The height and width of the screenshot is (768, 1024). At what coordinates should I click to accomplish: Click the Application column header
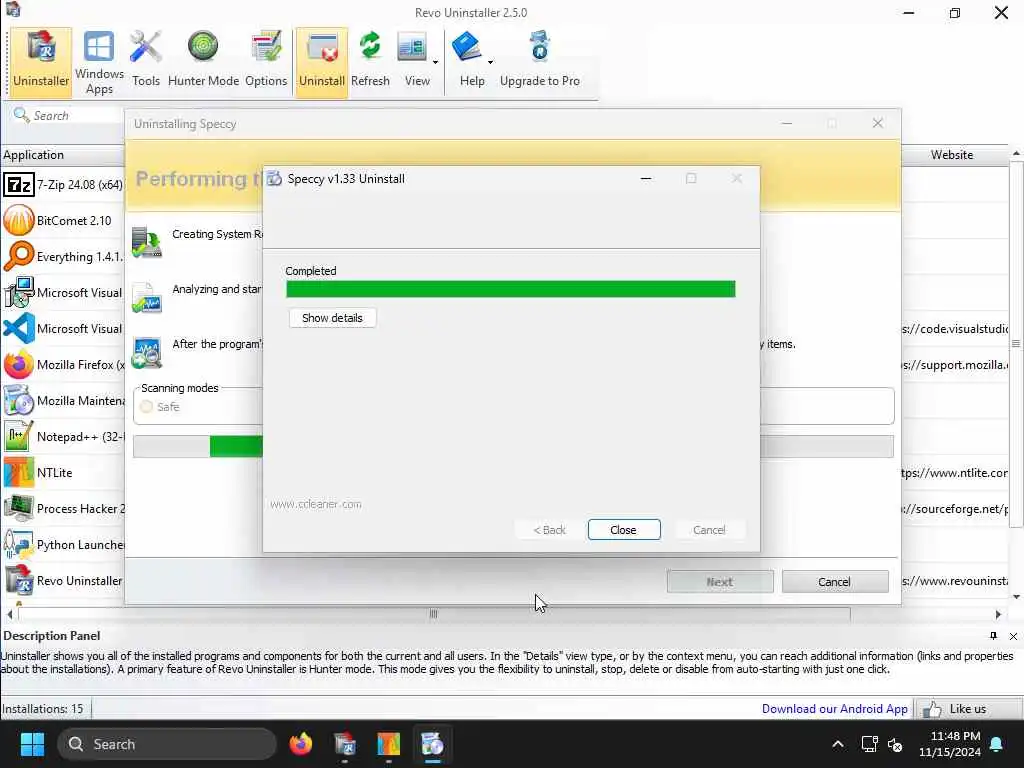(x=63, y=155)
